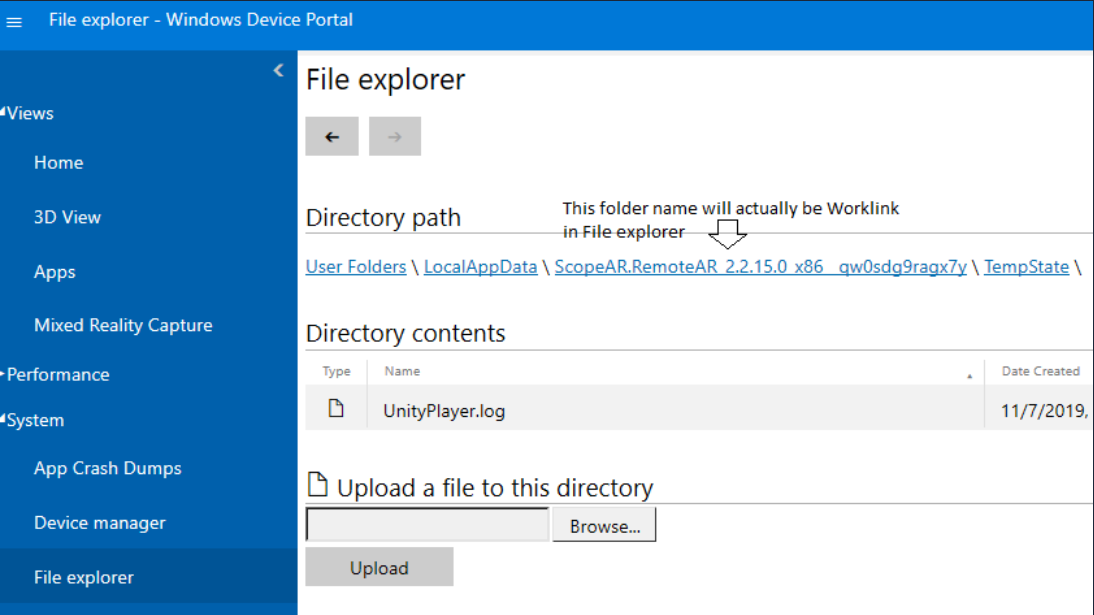
Task: Open the App Crash Dumps page
Action: (x=106, y=468)
